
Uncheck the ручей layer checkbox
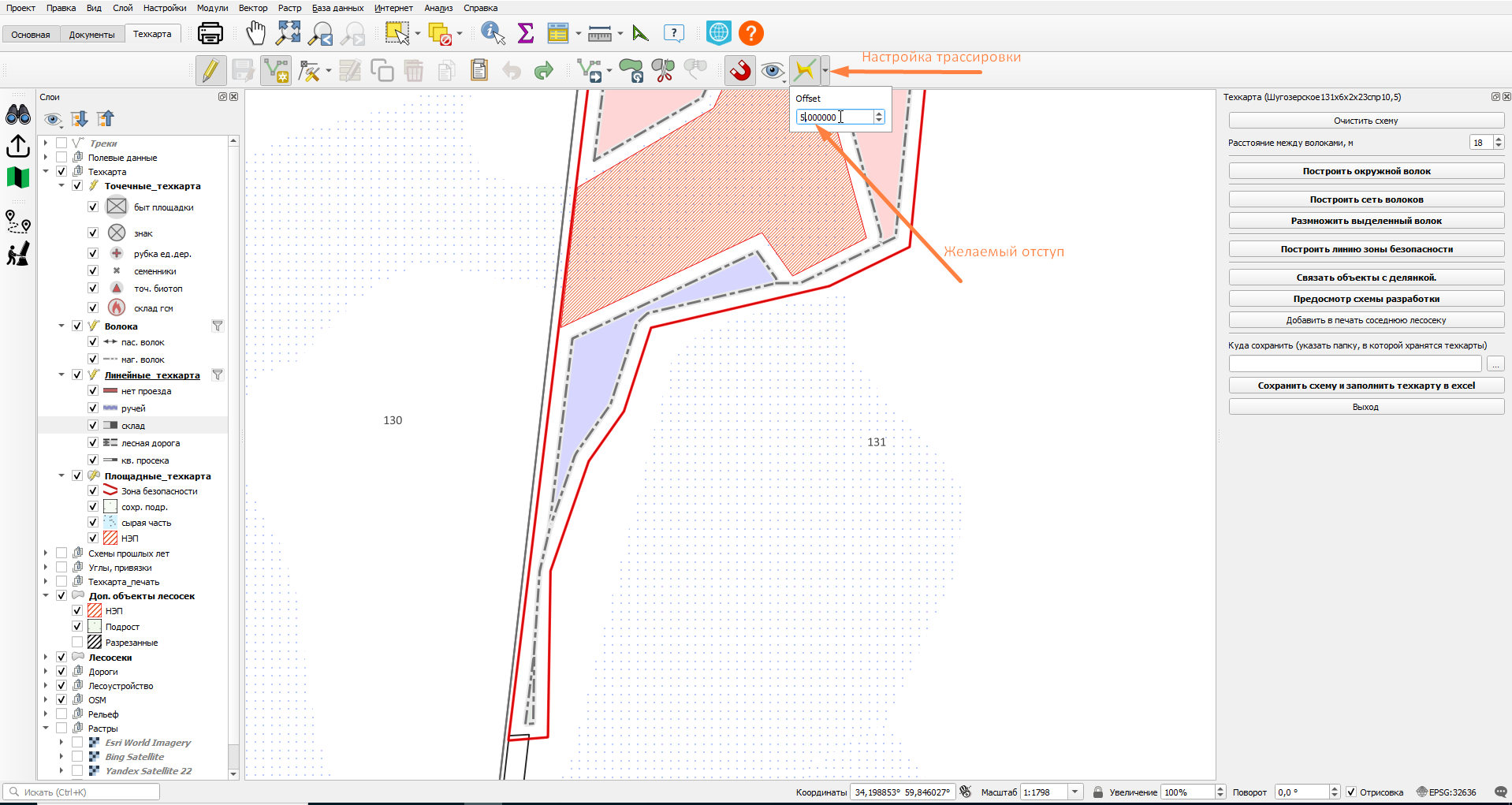tap(93, 408)
